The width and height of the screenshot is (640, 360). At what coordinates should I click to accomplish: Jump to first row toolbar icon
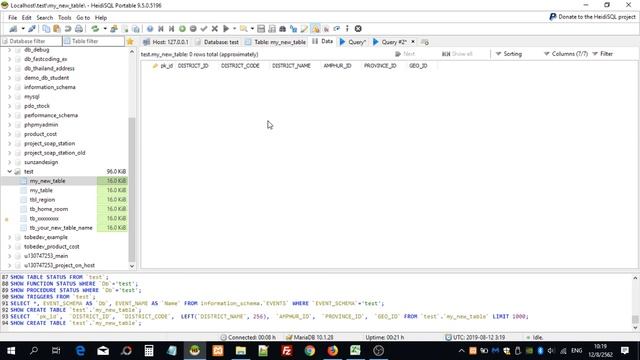pos(161,29)
